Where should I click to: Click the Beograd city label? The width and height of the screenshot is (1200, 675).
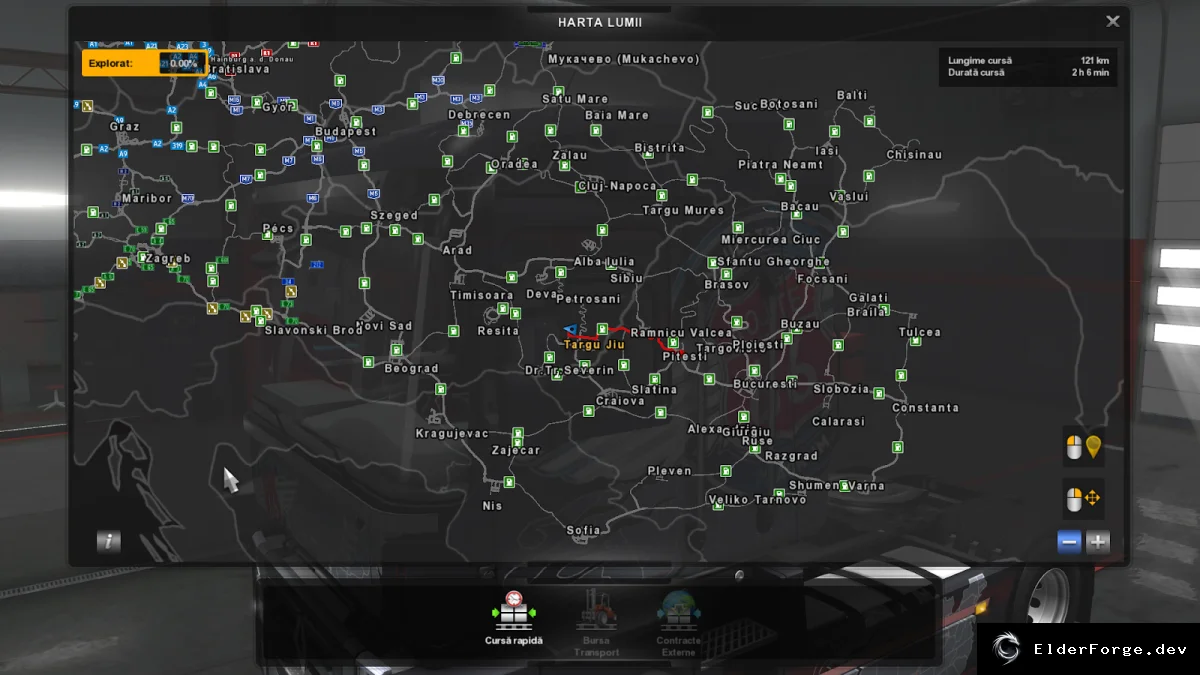[x=412, y=368]
